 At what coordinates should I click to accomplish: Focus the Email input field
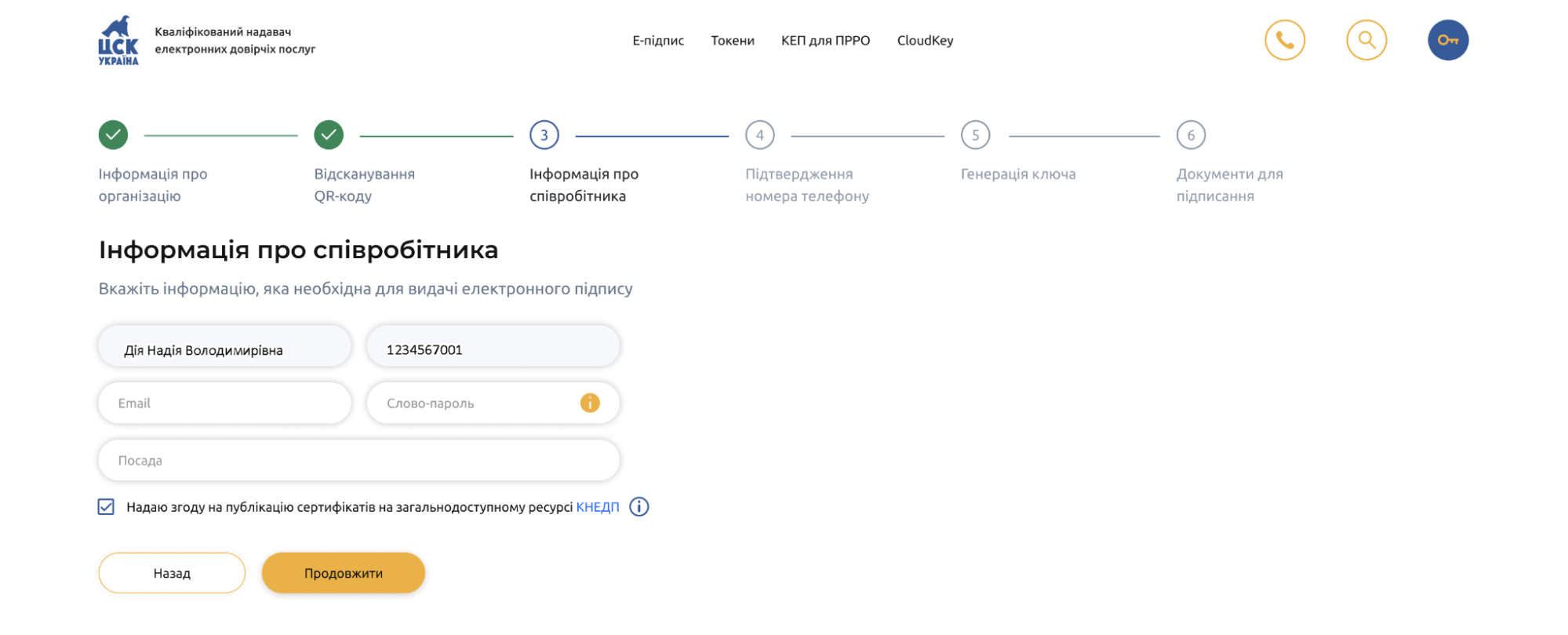[x=225, y=403]
